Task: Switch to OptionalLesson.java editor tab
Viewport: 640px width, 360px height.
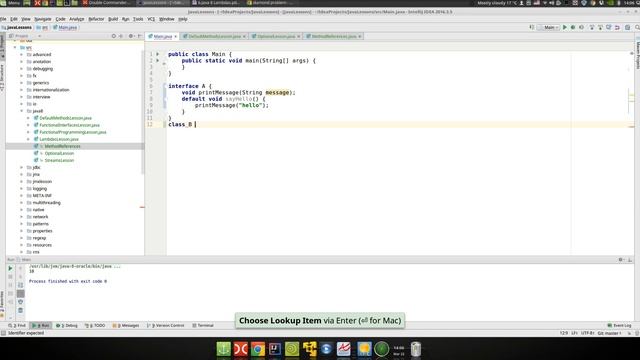Action: tap(276, 36)
